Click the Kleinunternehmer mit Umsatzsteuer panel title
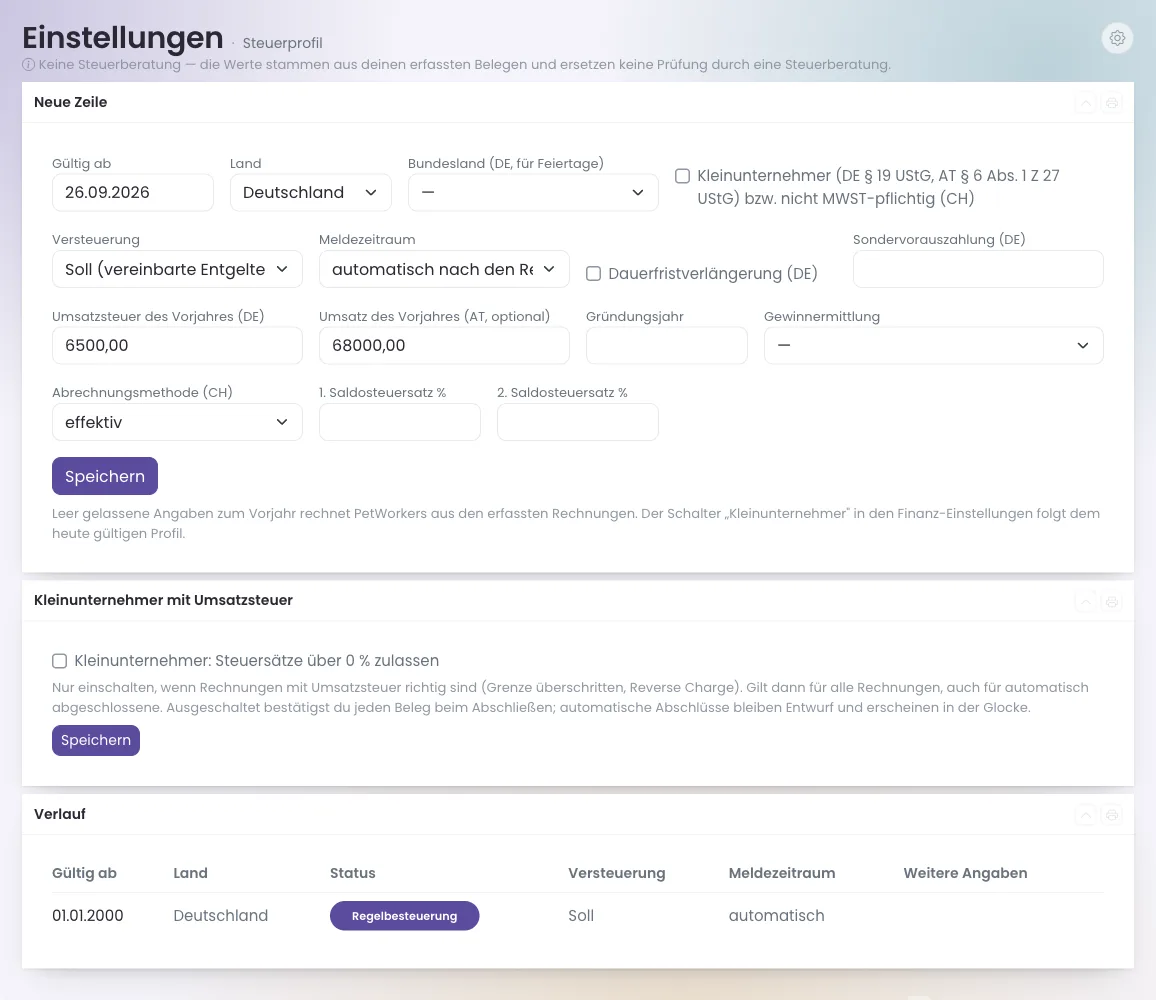This screenshot has height=1000, width=1156. [163, 600]
